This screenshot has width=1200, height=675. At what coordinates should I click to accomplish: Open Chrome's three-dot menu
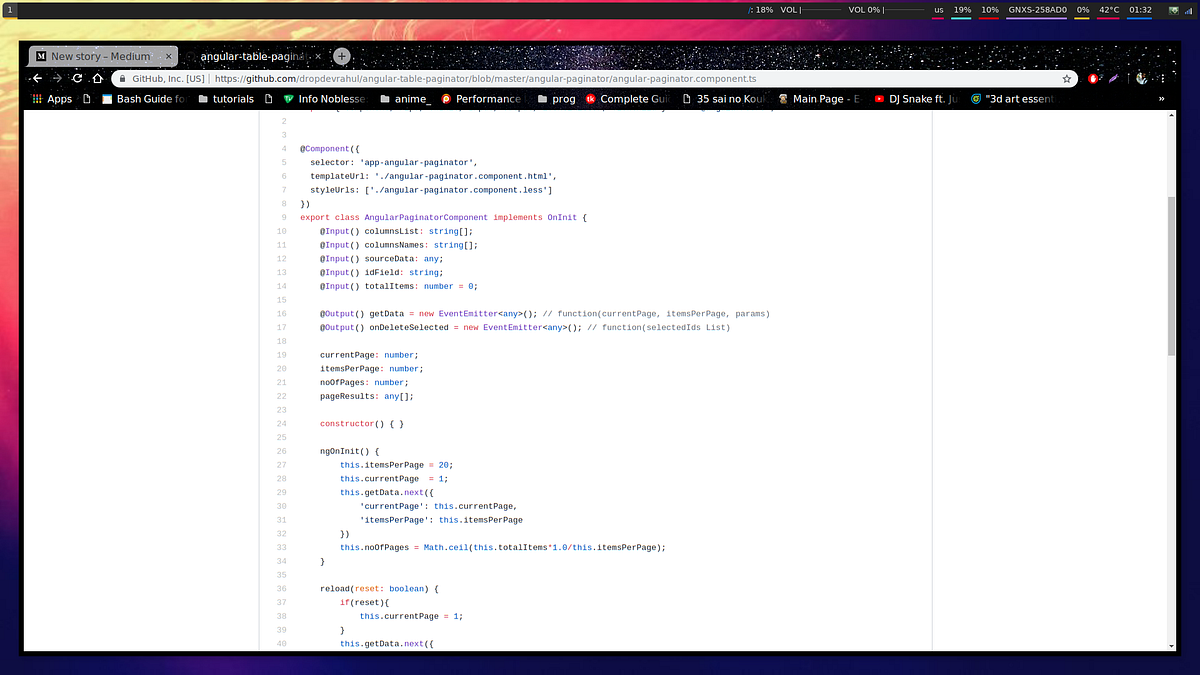(1161, 78)
